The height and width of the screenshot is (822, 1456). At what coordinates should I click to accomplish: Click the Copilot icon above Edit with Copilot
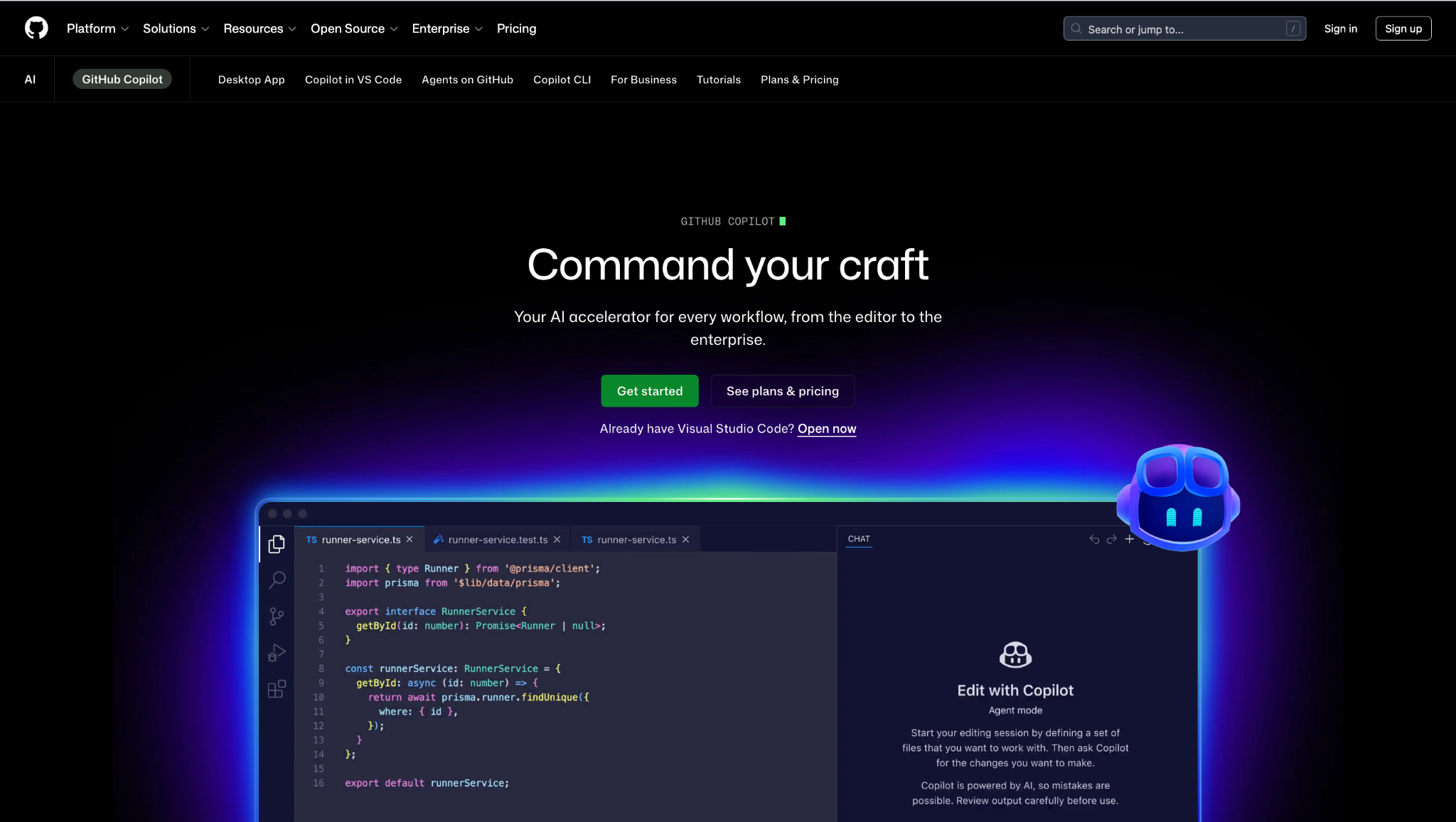(x=1015, y=655)
